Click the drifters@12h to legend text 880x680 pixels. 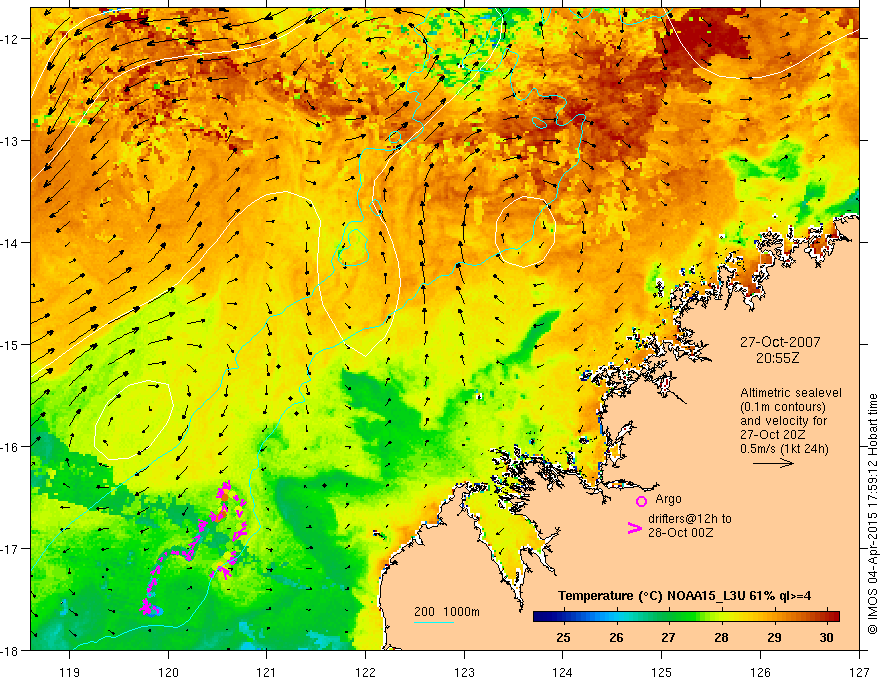click(x=690, y=518)
